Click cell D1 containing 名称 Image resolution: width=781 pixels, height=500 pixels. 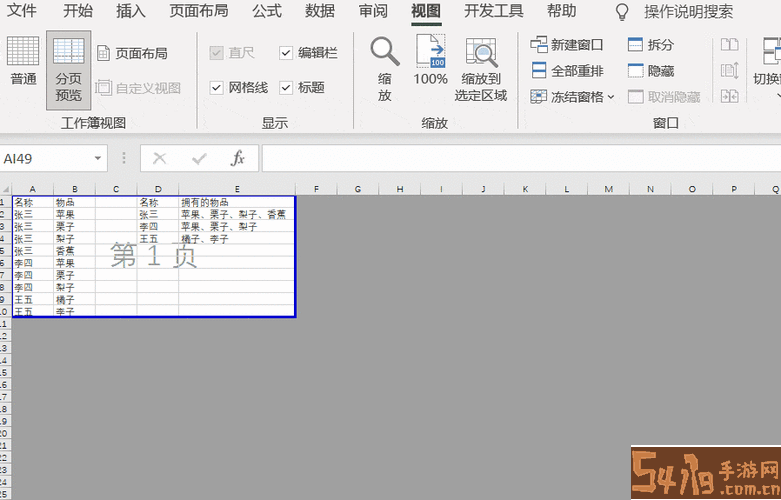[158, 202]
